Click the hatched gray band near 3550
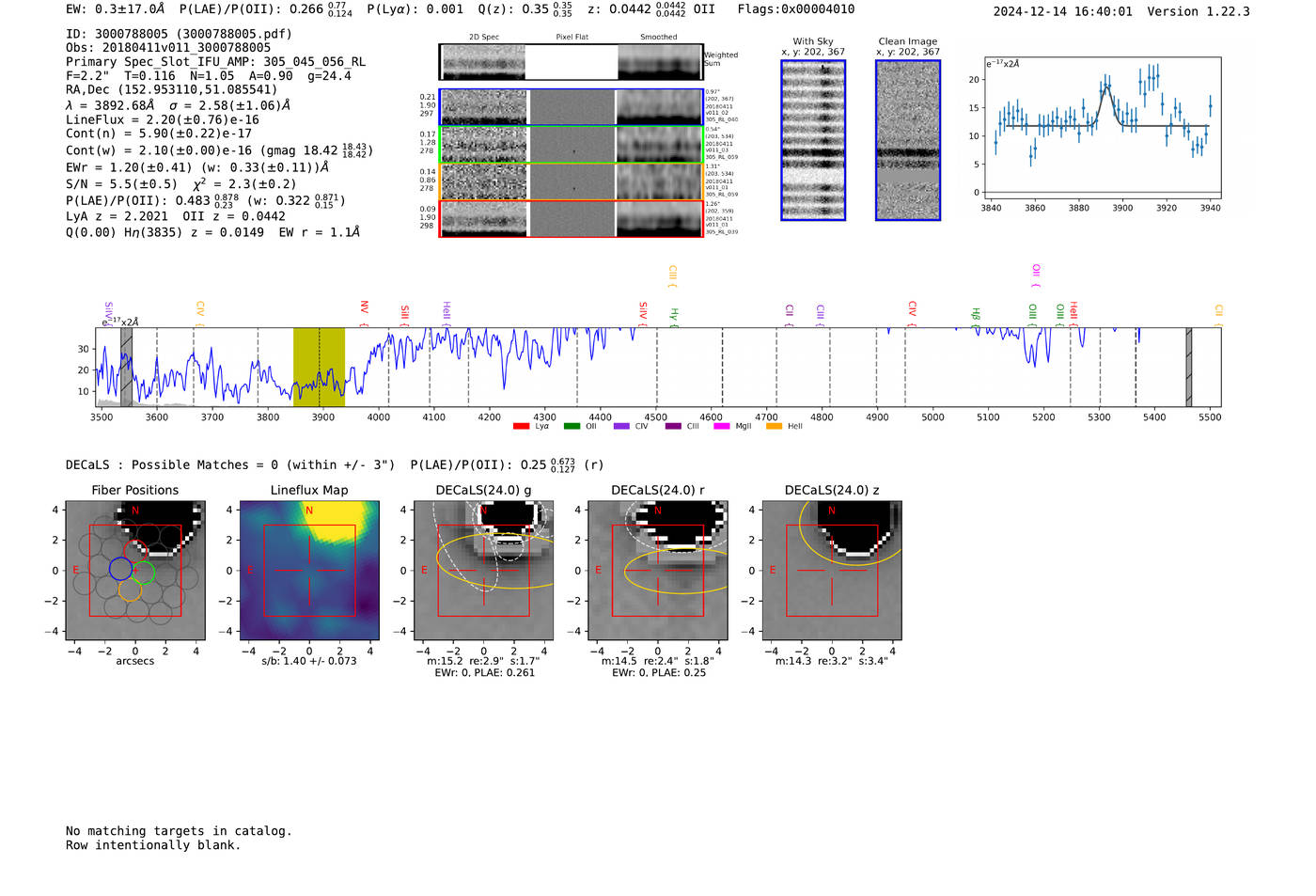Viewport: 1316px width, 896px height. point(126,367)
